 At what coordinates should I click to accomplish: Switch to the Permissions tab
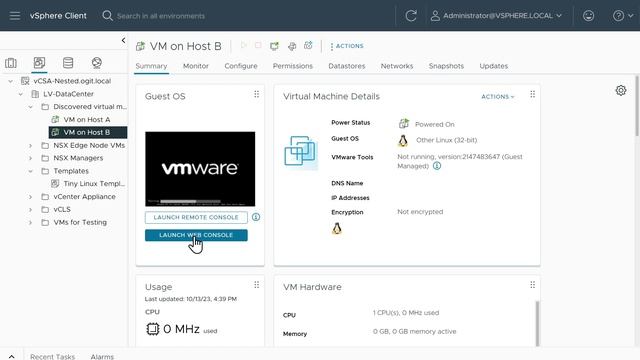(293, 66)
